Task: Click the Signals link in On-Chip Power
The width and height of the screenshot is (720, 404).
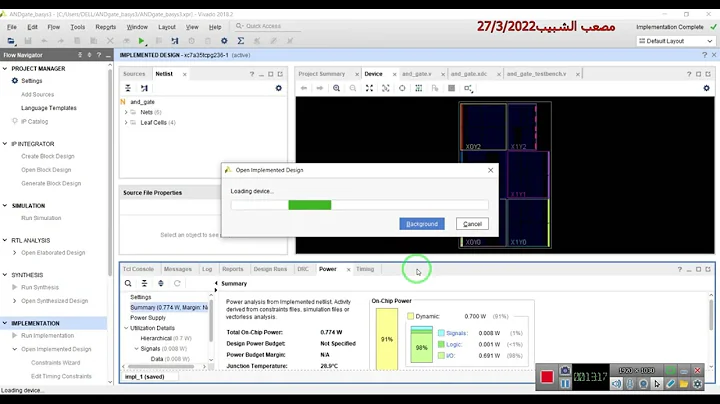Action: click(456, 333)
